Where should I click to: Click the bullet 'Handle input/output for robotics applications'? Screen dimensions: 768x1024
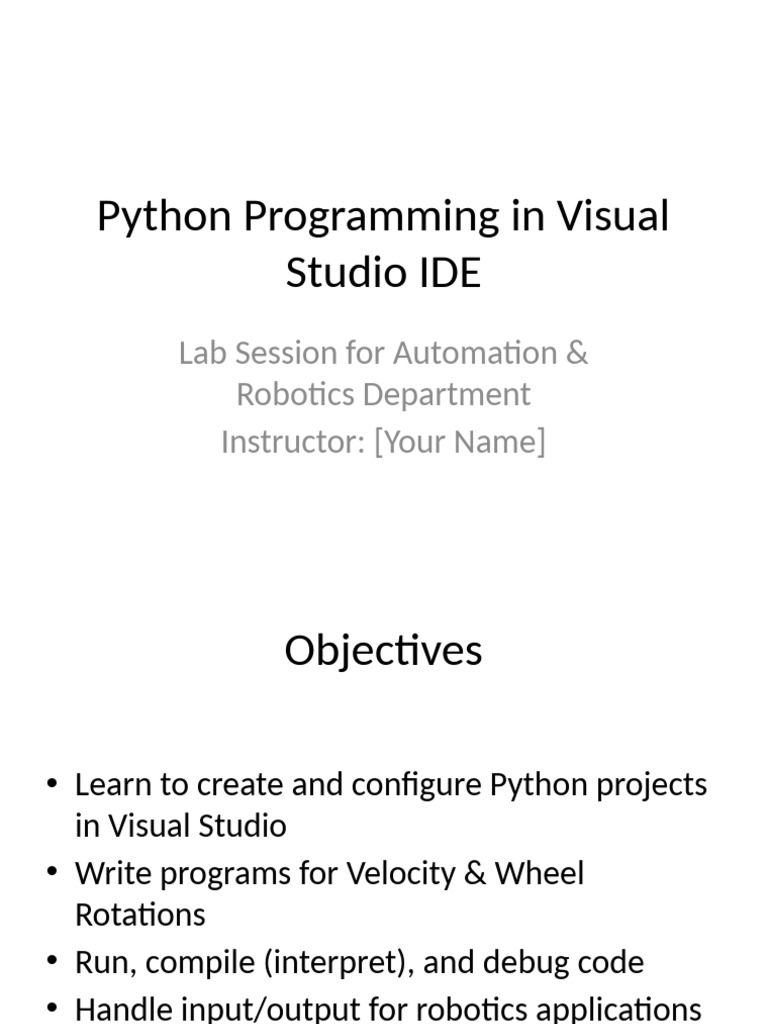point(388,1008)
